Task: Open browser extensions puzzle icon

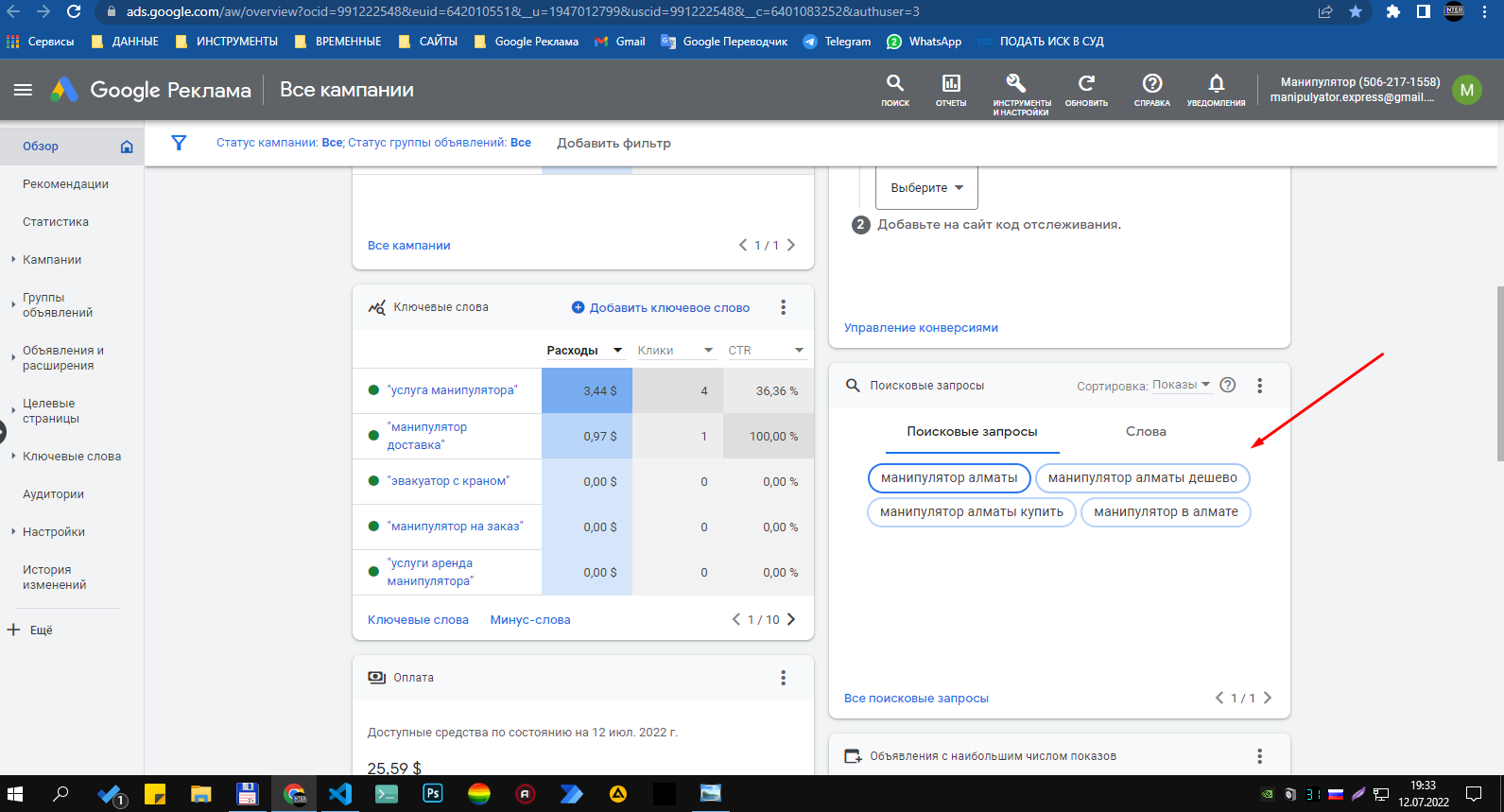Action: 1392,11
